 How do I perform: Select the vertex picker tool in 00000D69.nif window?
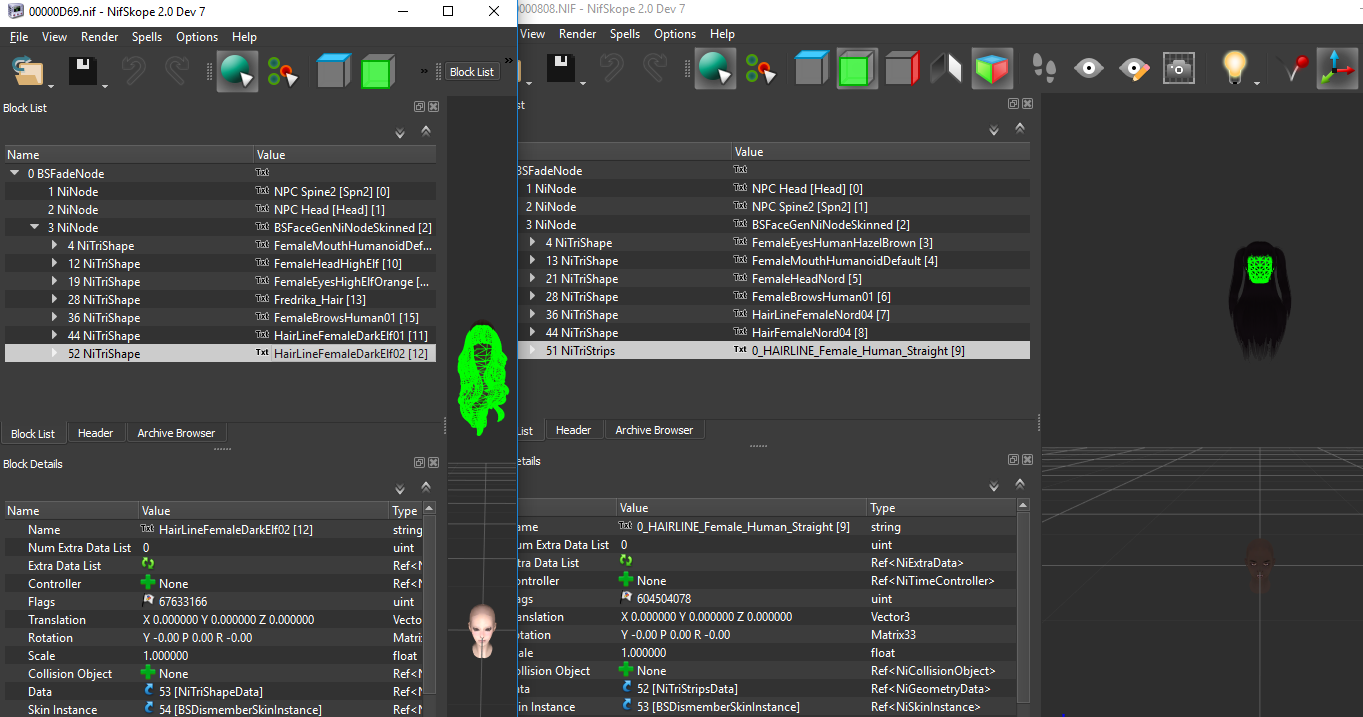click(x=284, y=71)
